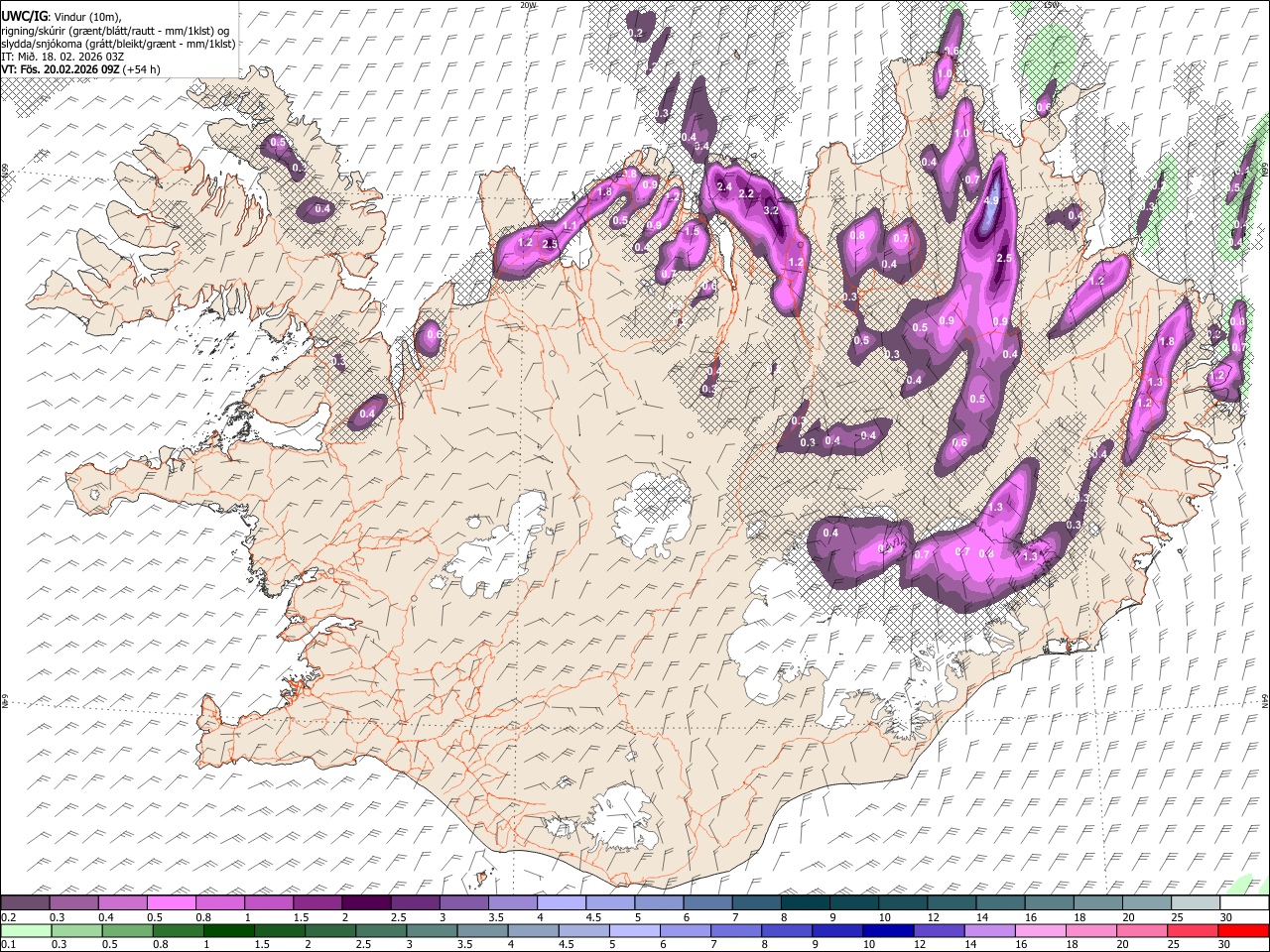Click the grey-purple 0.2 swatch at the snow legend start
Image resolution: width=1270 pixels, height=952 pixels.
point(25,903)
